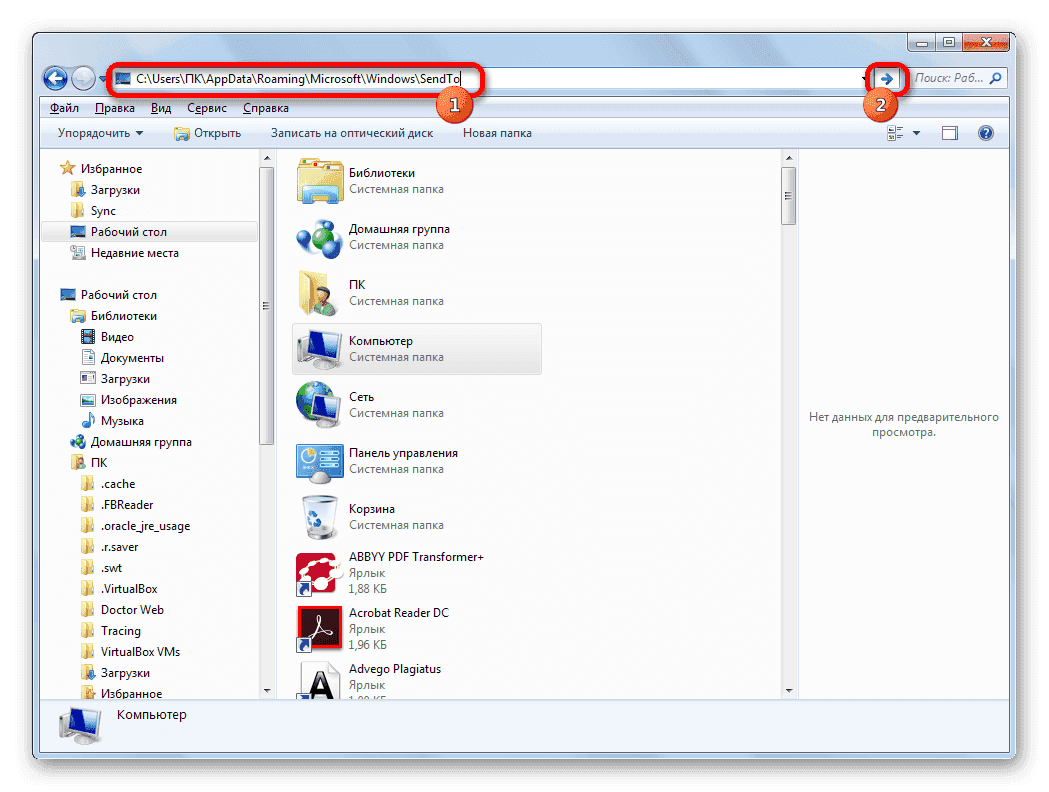This screenshot has height=792, width=1049.
Task: Select the Acrobat Reader DC shortcut icon
Action: coord(320,629)
